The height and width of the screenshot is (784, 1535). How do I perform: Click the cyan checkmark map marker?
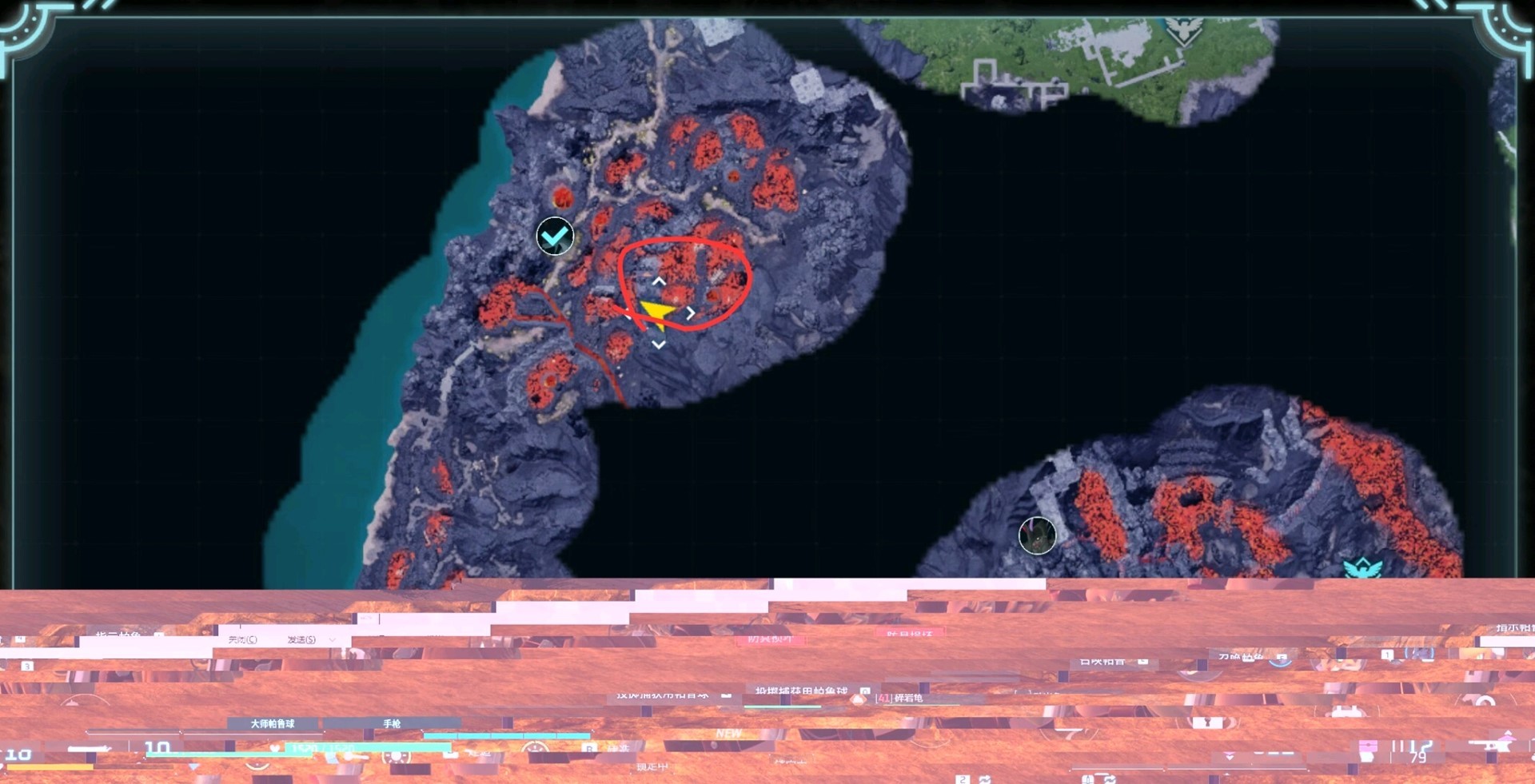(x=555, y=236)
